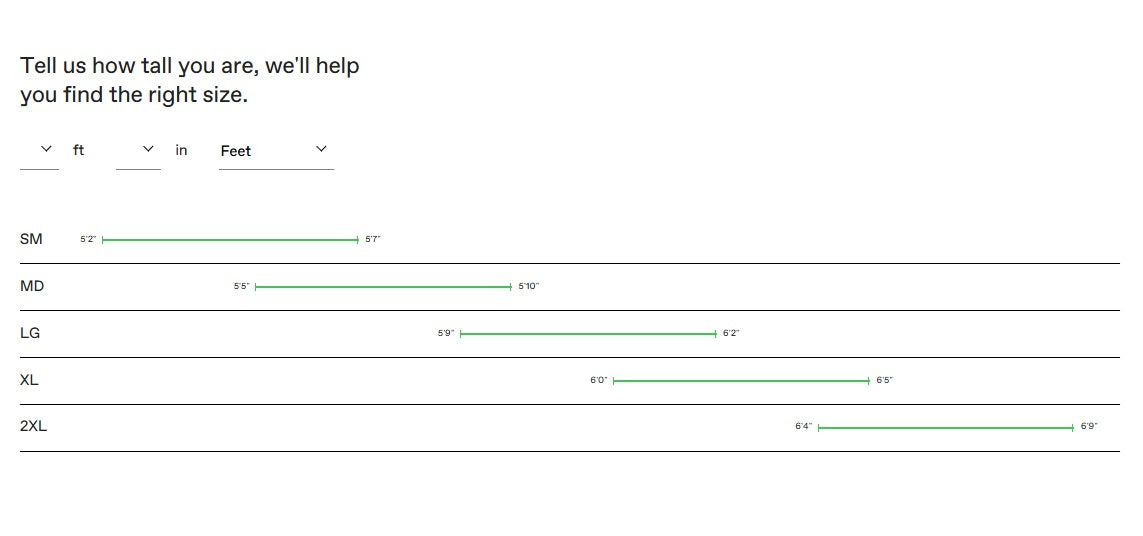This screenshot has height=536, width=1143.
Task: Click the 2XL green height range bar
Action: 946,428
